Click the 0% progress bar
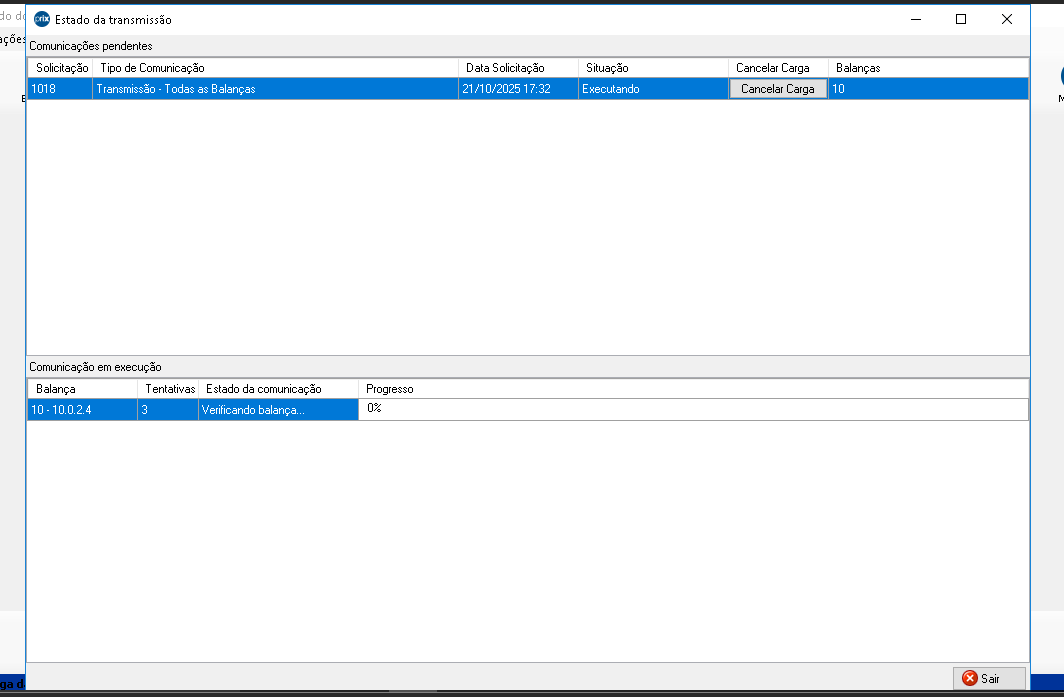The width and height of the screenshot is (1064, 697). click(x=692, y=410)
